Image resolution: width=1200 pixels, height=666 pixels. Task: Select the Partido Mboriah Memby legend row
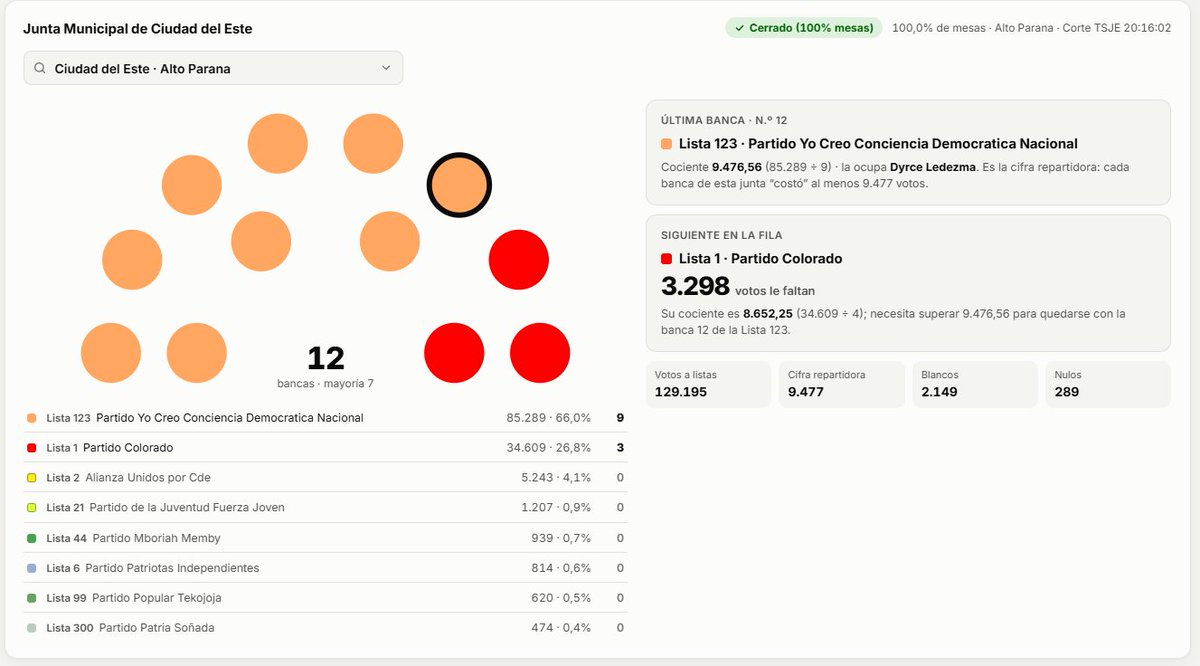325,538
